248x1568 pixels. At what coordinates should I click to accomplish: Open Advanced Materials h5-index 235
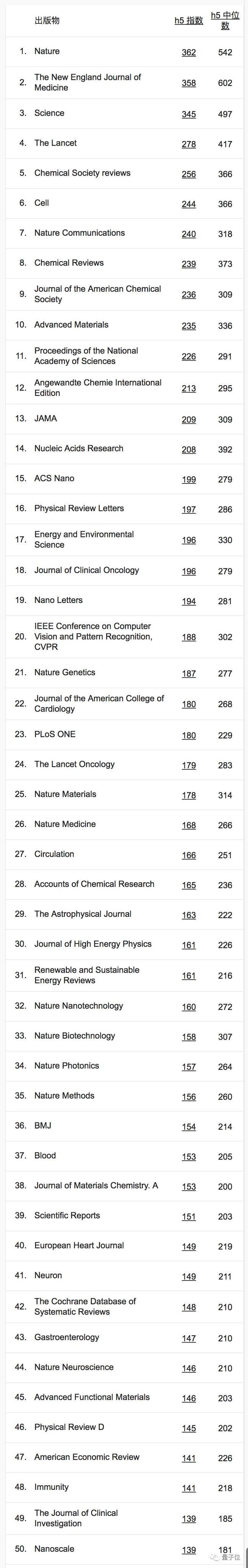[x=188, y=326]
